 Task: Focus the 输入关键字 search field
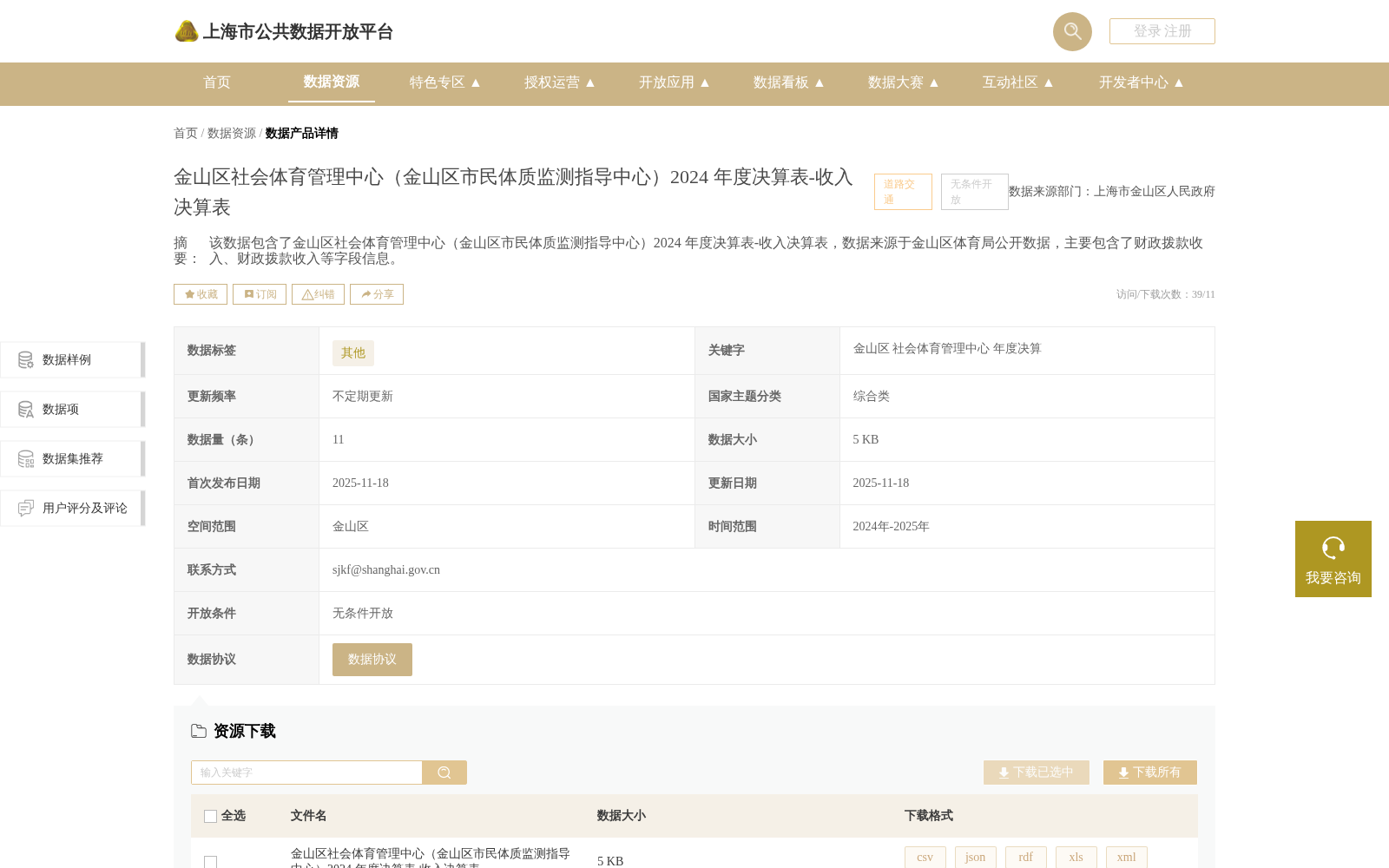click(x=306, y=773)
